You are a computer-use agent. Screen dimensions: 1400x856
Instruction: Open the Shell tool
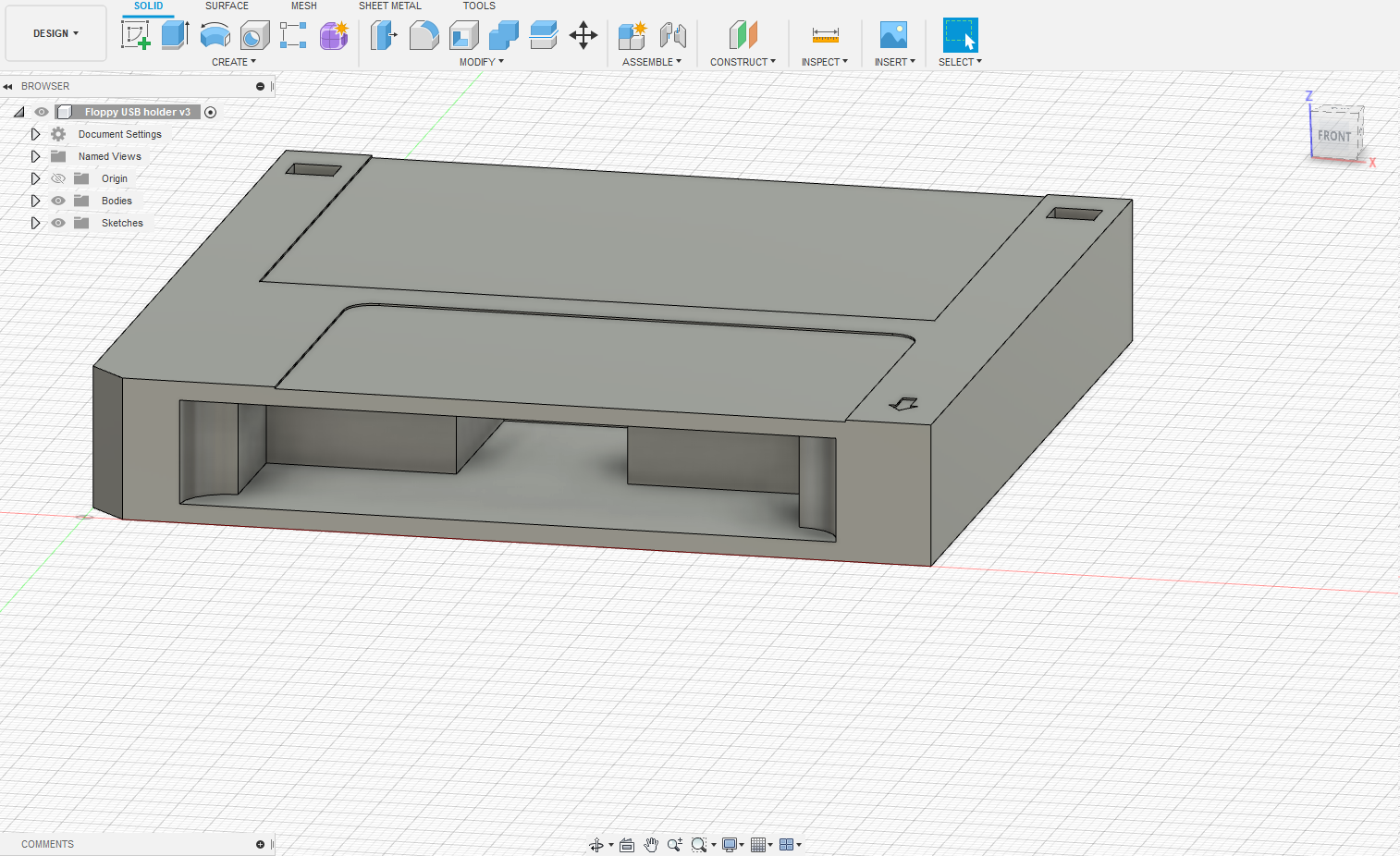point(463,35)
